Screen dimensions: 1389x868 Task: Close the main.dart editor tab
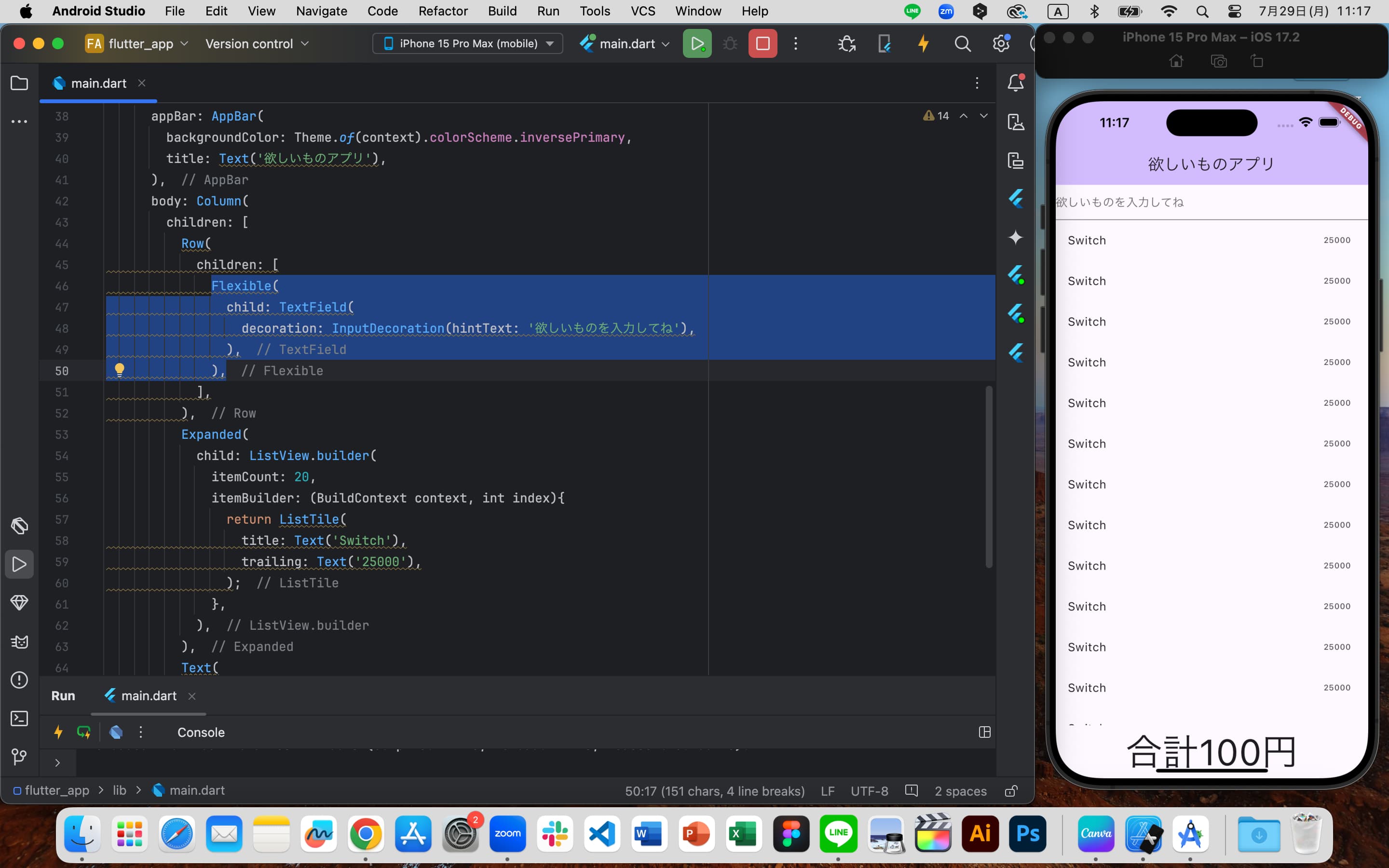(x=142, y=83)
